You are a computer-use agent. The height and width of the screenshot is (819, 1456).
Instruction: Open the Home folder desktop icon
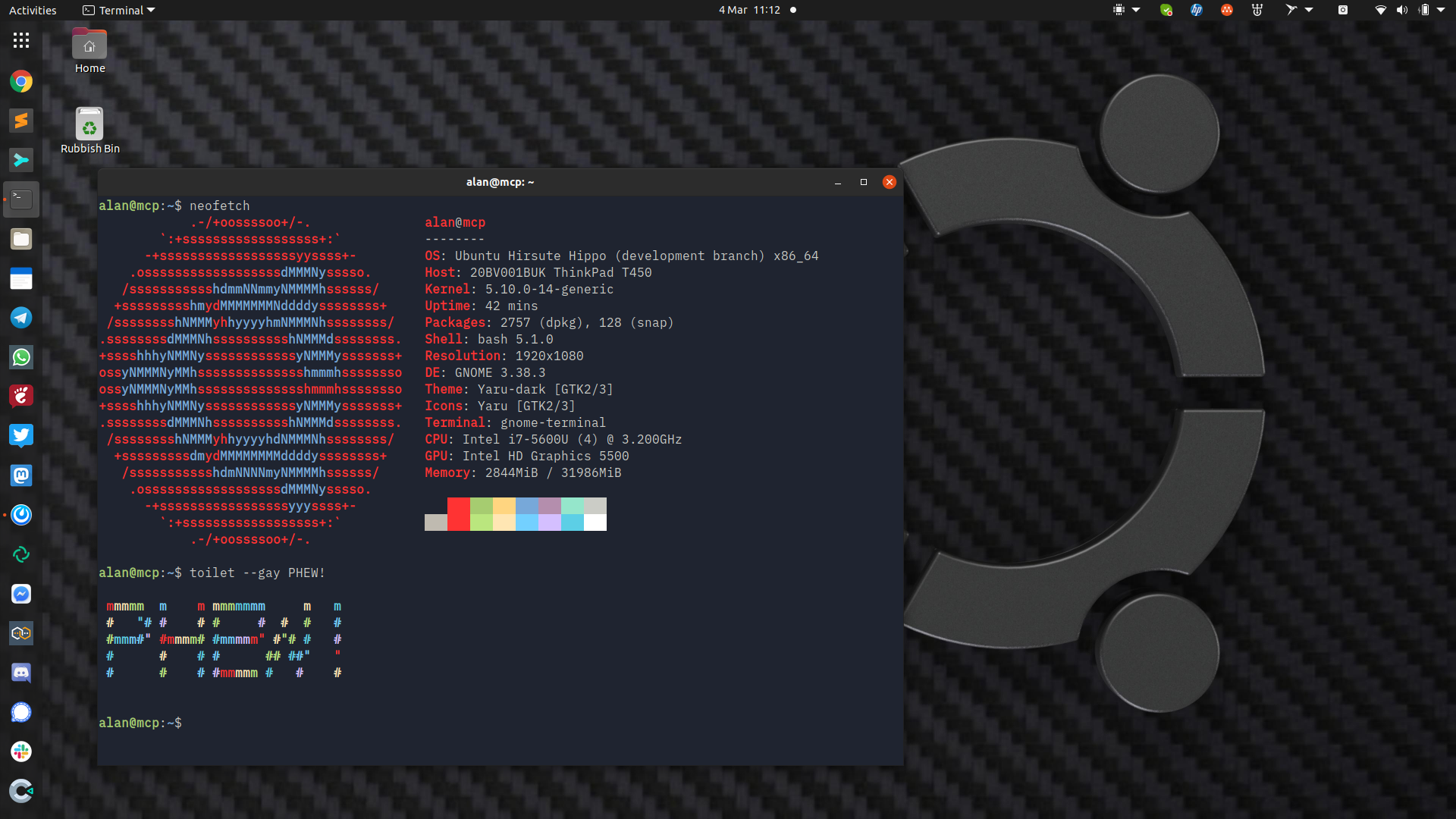(89, 51)
